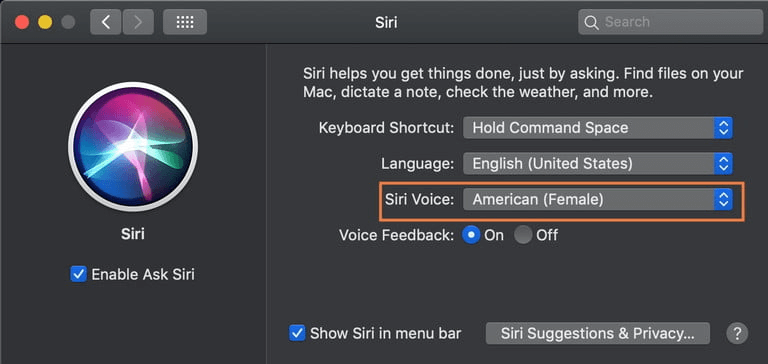Image resolution: width=768 pixels, height=364 pixels.
Task: Click the Siri Voice dropdown arrows
Action: (x=723, y=199)
